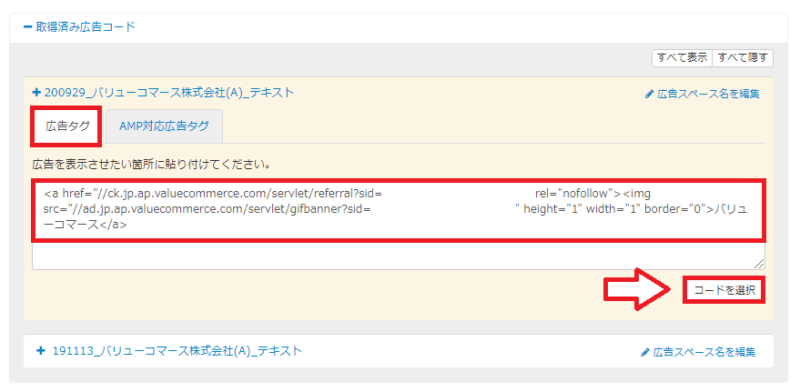The height and width of the screenshot is (392, 800).
Task: Click the すべて表示 button
Action: pos(682,58)
